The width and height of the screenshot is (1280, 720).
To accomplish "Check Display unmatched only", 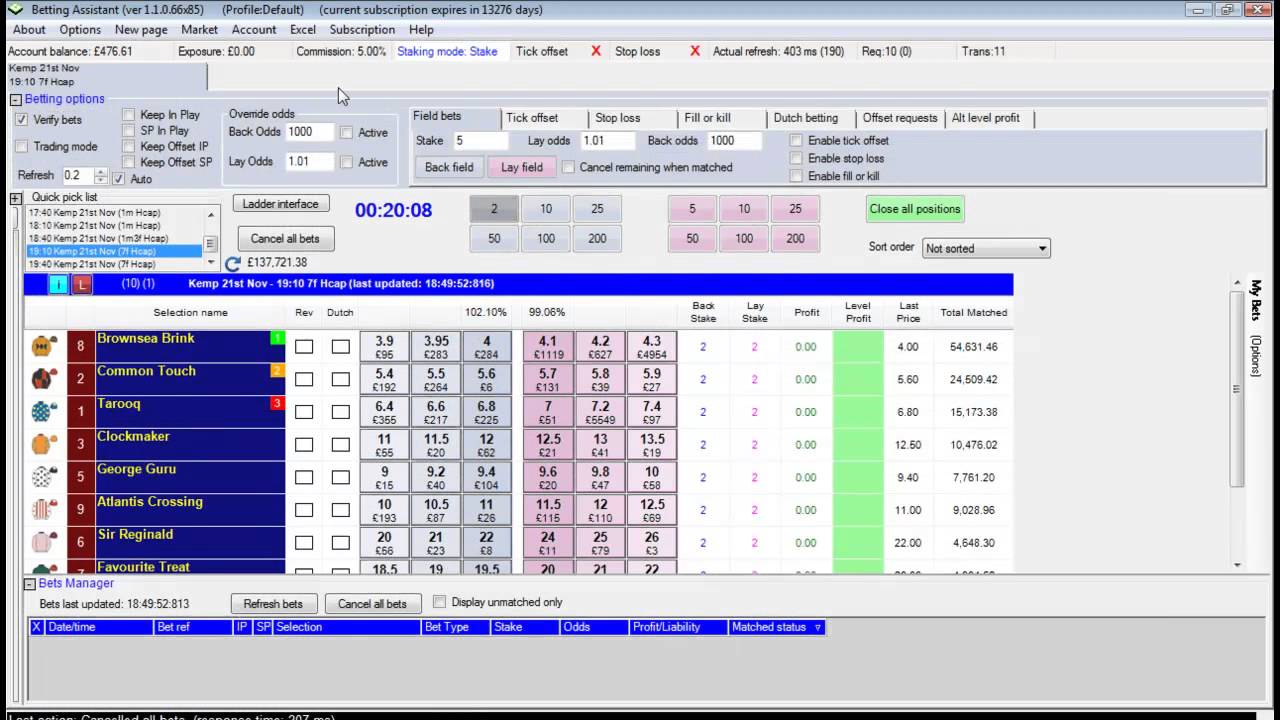I will [439, 602].
